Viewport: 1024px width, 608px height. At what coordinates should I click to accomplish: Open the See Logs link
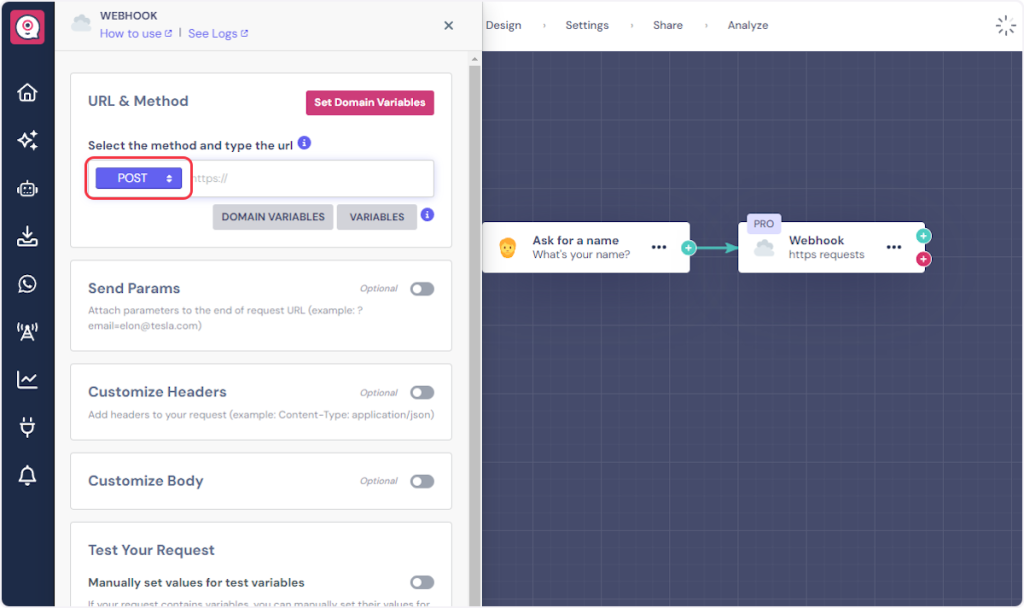coord(217,33)
